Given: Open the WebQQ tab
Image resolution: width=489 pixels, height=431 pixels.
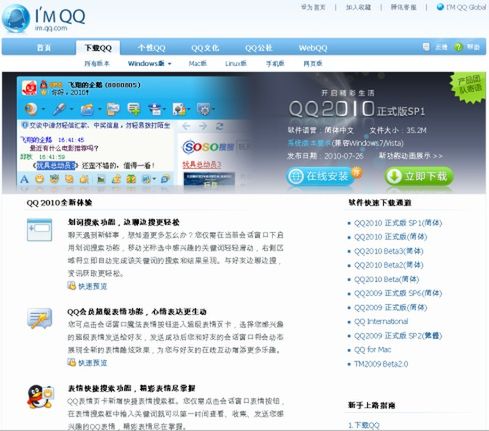Looking at the screenshot, I should (313, 48).
